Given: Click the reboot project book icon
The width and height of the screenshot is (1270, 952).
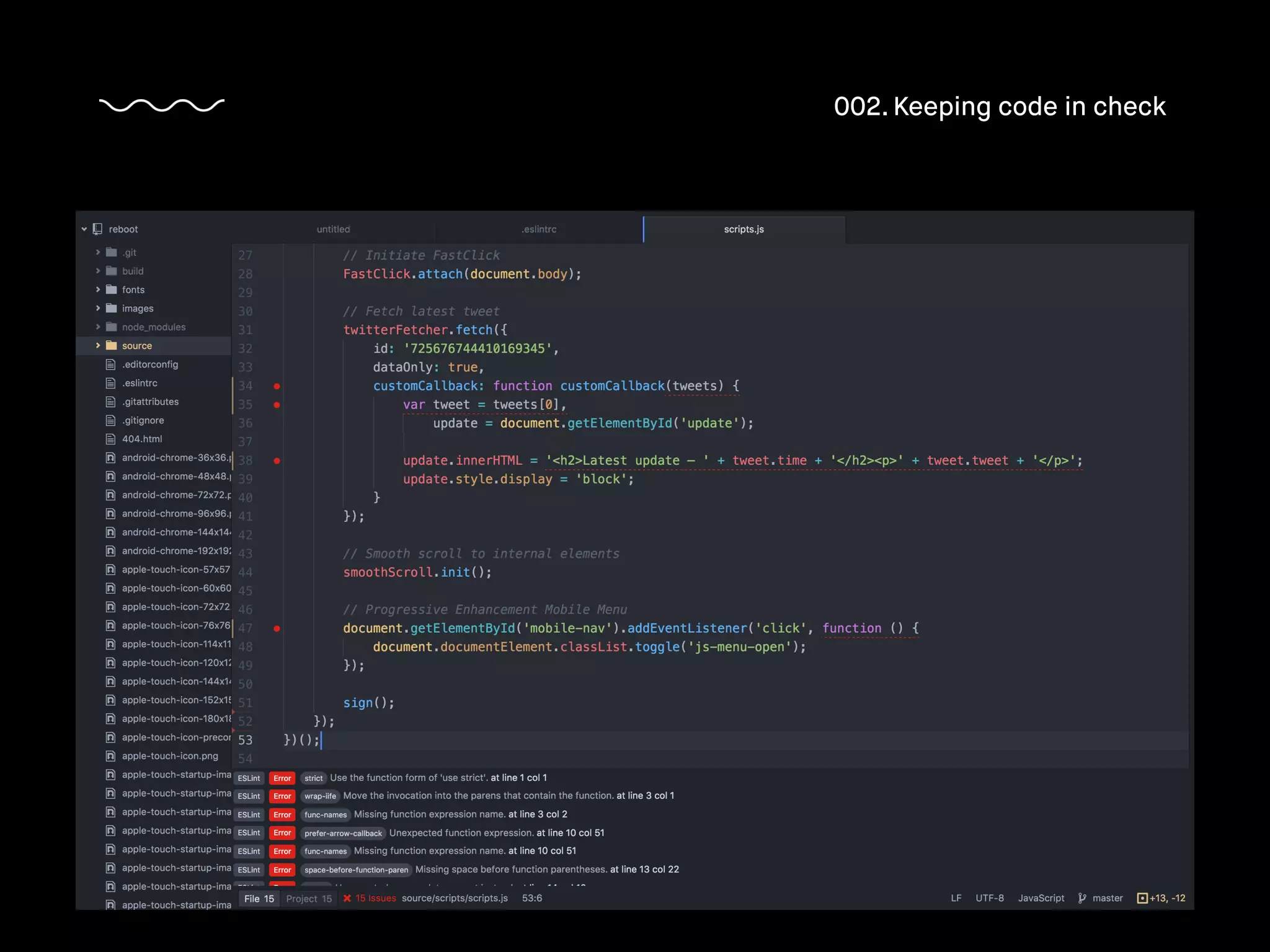Looking at the screenshot, I should (x=97, y=229).
